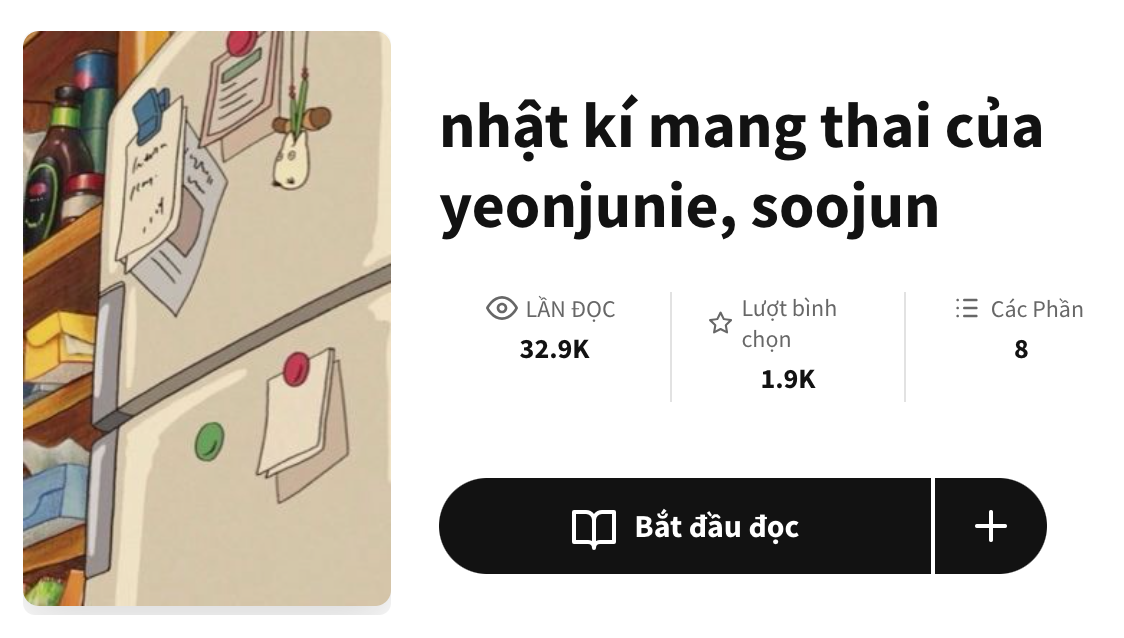Select the Lượt bình chọn label
The width and height of the screenshot is (1124, 638).
tap(788, 323)
